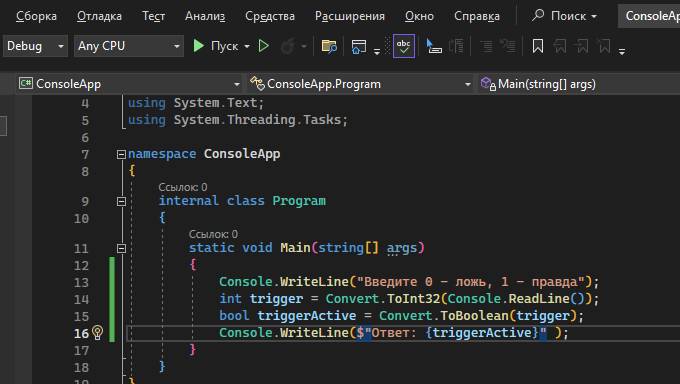680x384 pixels.
Task: Click the method icon beside Main(string[] args)
Action: click(488, 84)
